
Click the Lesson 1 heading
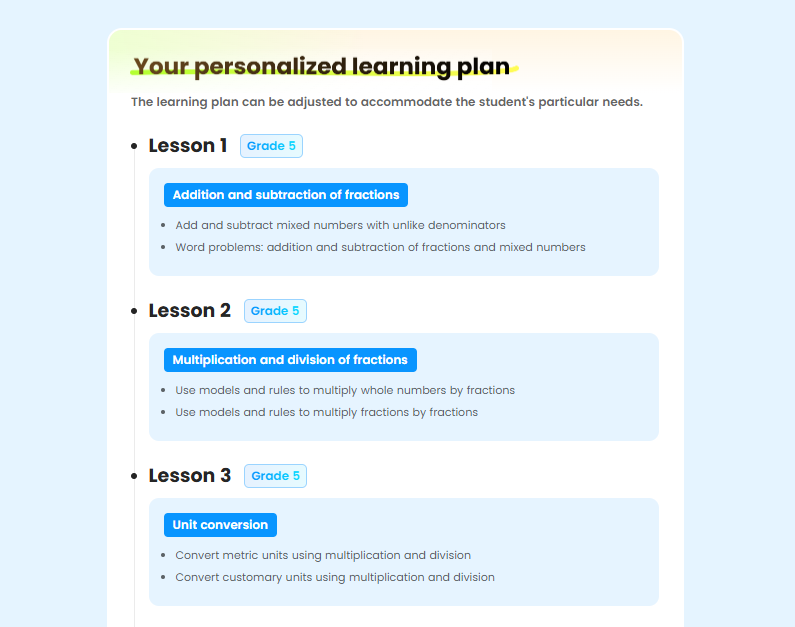tap(188, 146)
